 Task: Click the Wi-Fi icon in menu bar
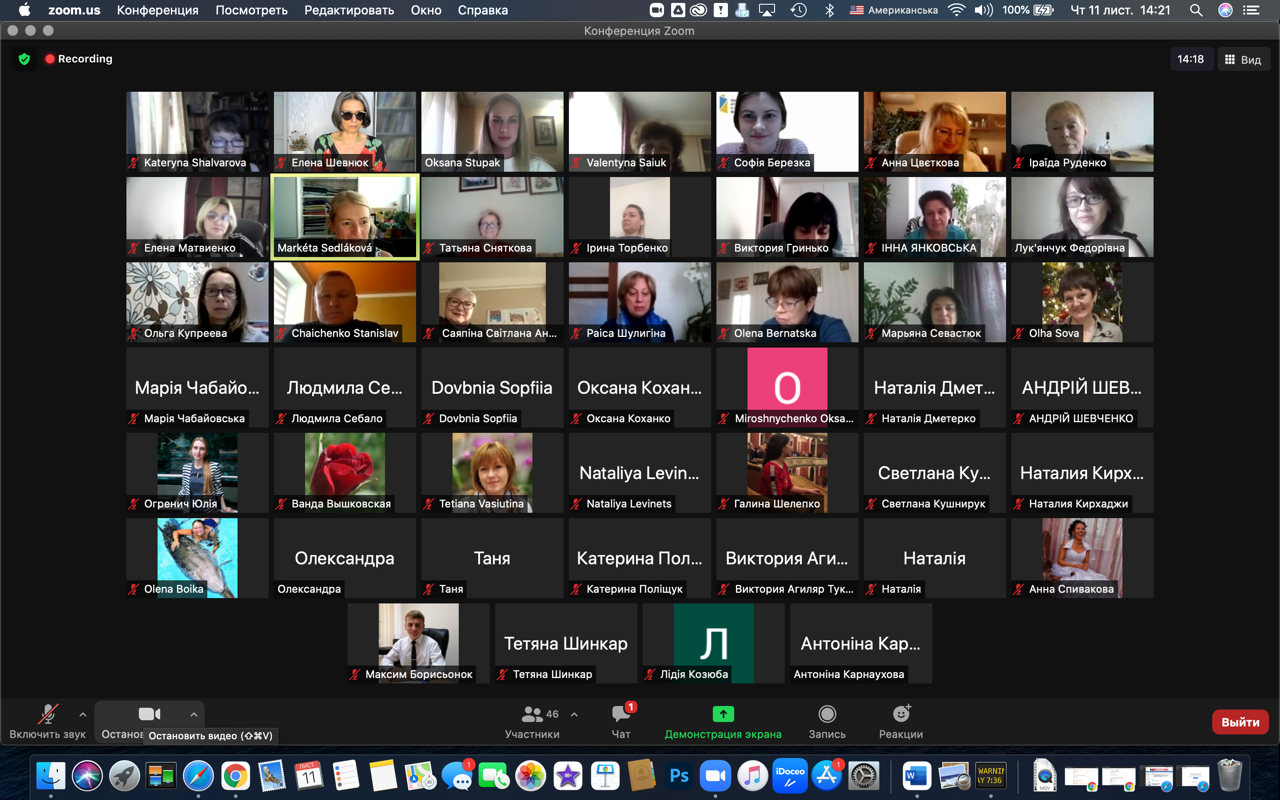[x=957, y=10]
